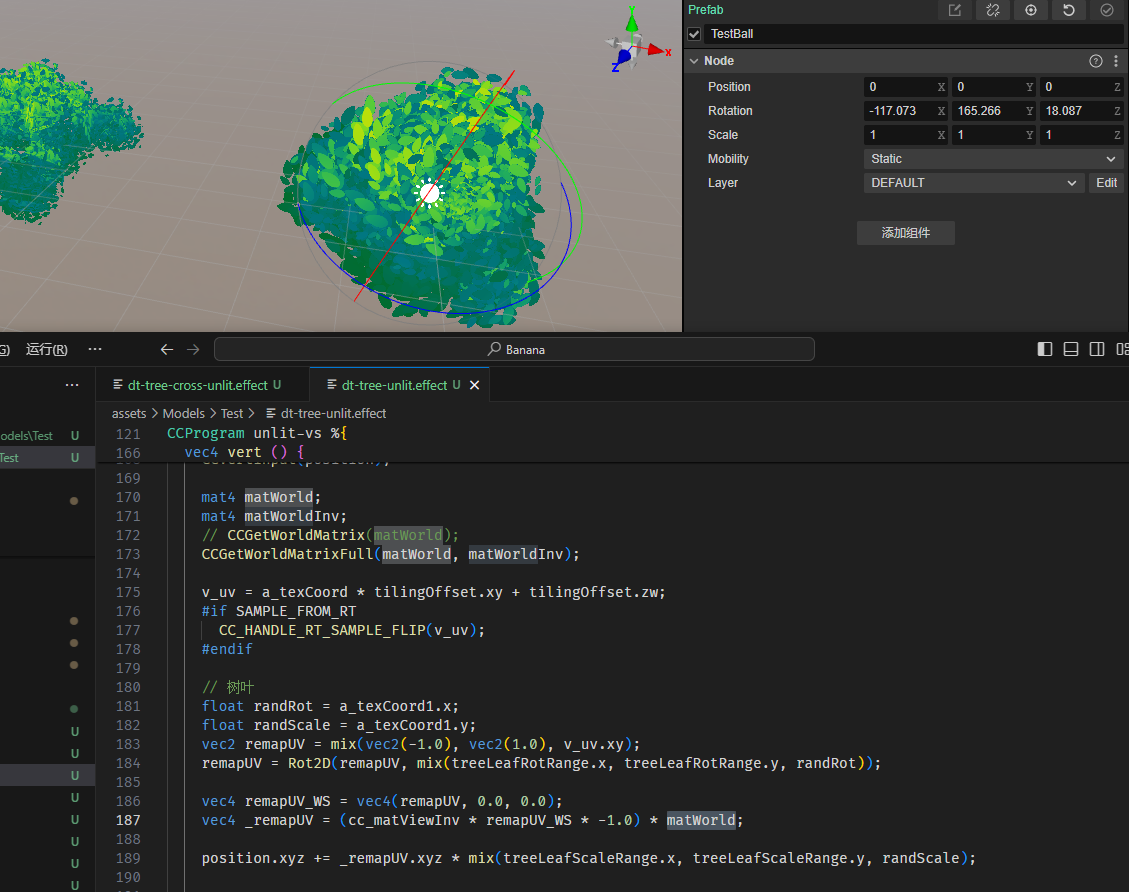Apply prefab changes with the checkmark icon
This screenshot has height=892, width=1129.
click(1106, 10)
